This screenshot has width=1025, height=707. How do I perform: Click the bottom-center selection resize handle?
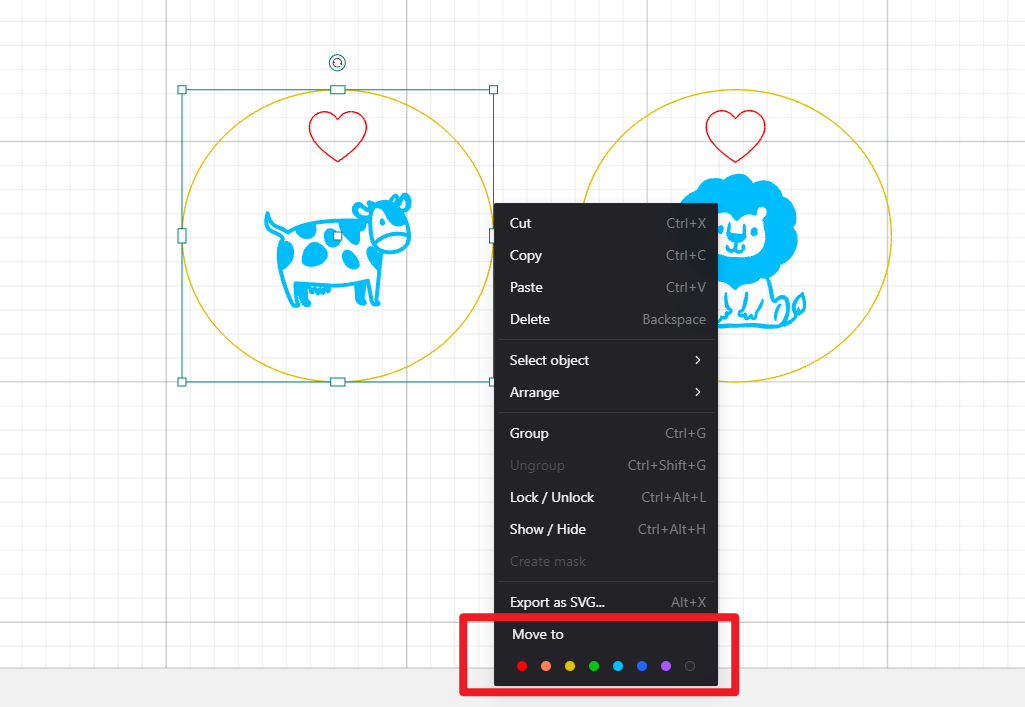click(x=338, y=382)
